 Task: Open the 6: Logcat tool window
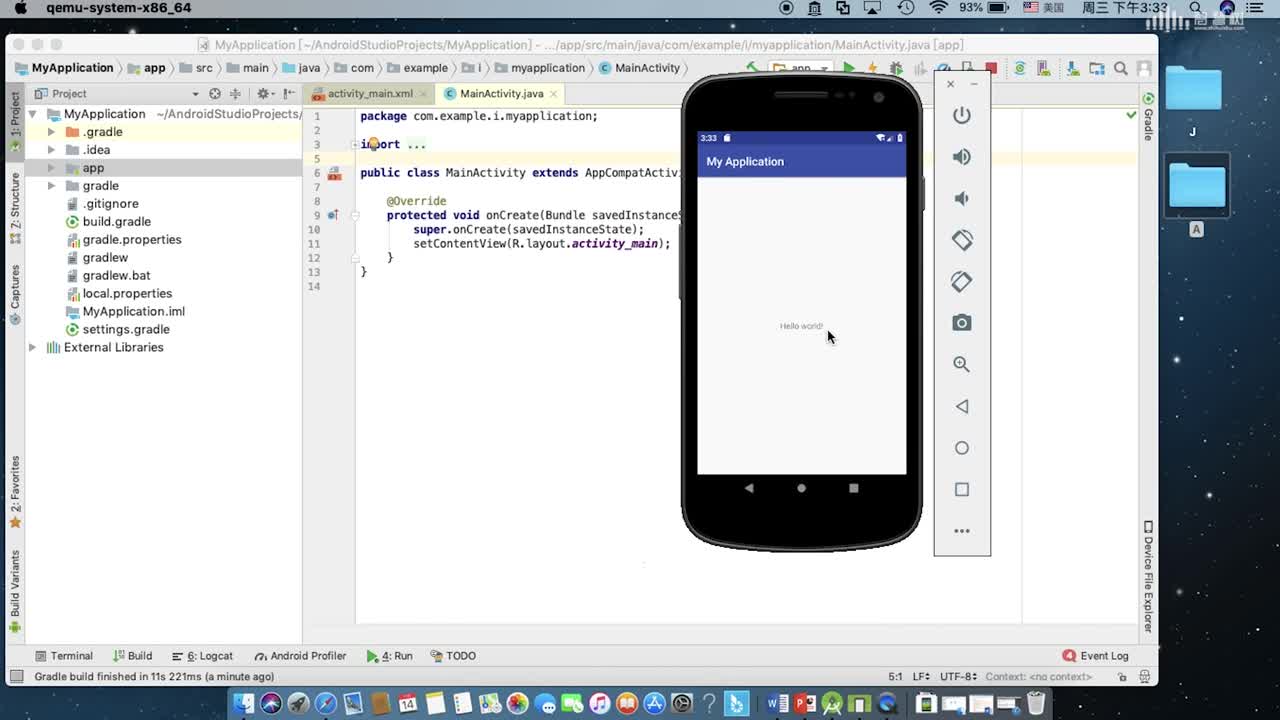(x=202, y=656)
